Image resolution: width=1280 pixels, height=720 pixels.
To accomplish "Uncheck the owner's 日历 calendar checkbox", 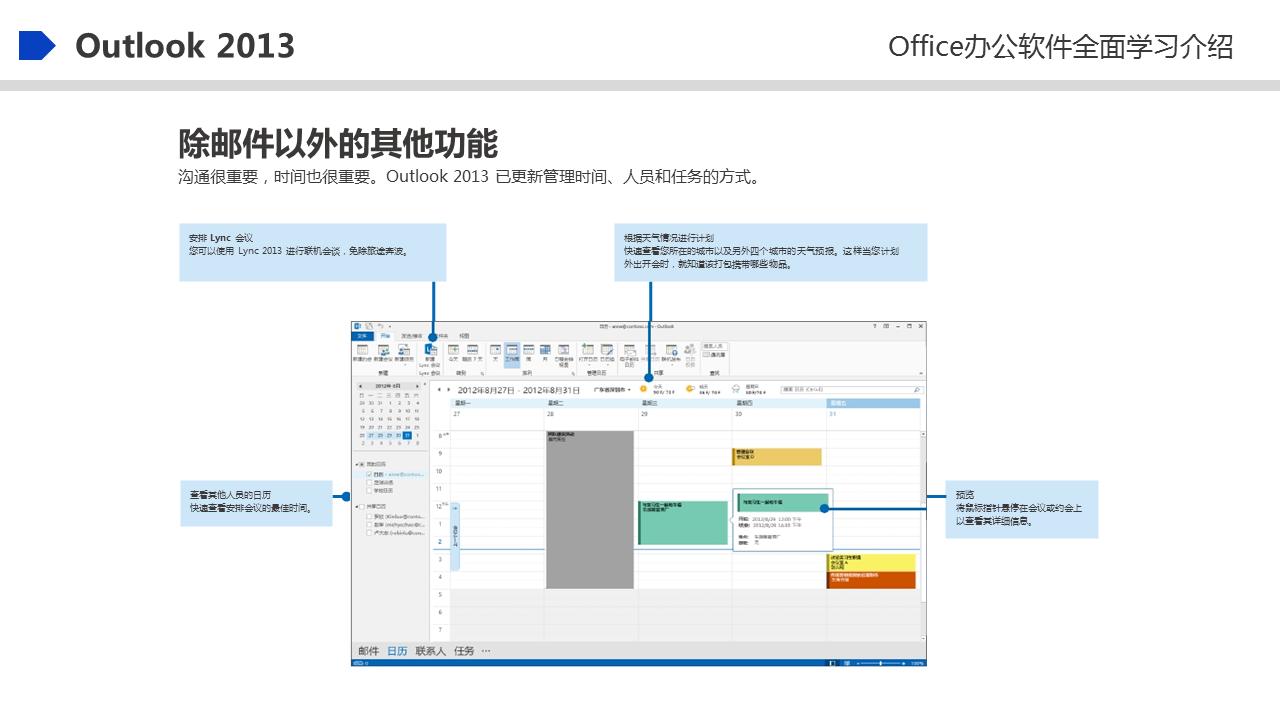I will tap(369, 474).
